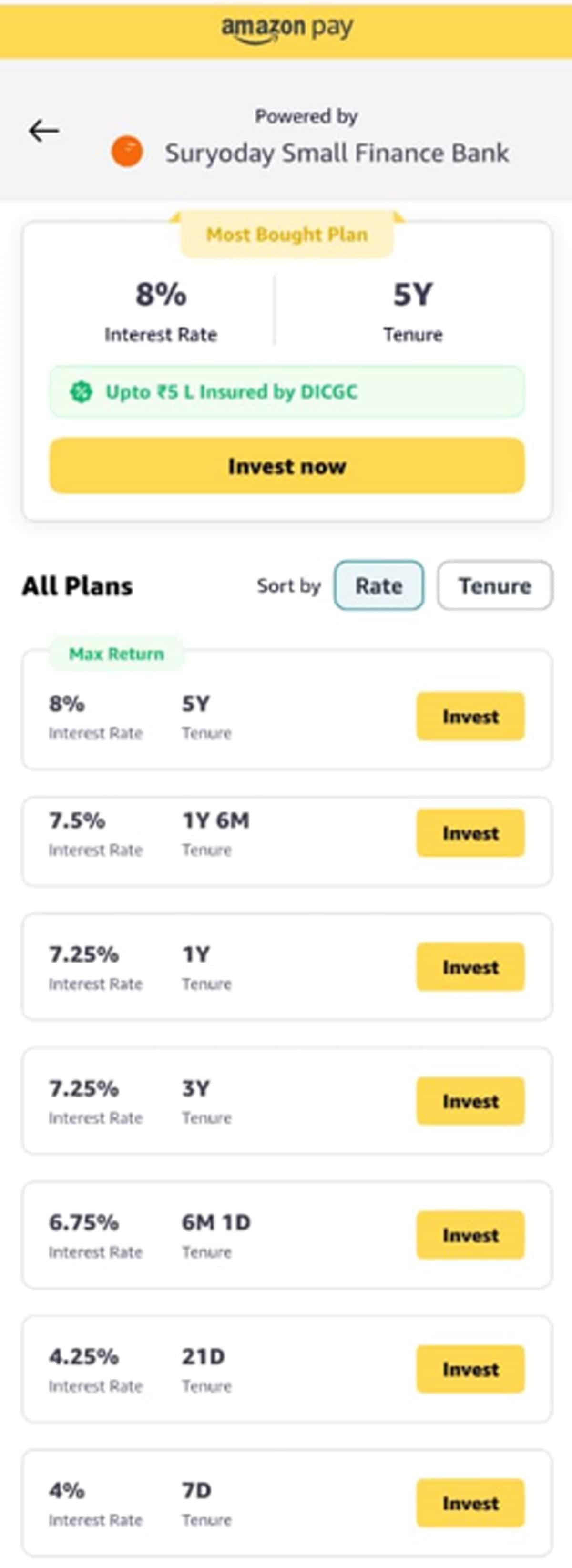Tap the All Plans heading

click(x=77, y=586)
